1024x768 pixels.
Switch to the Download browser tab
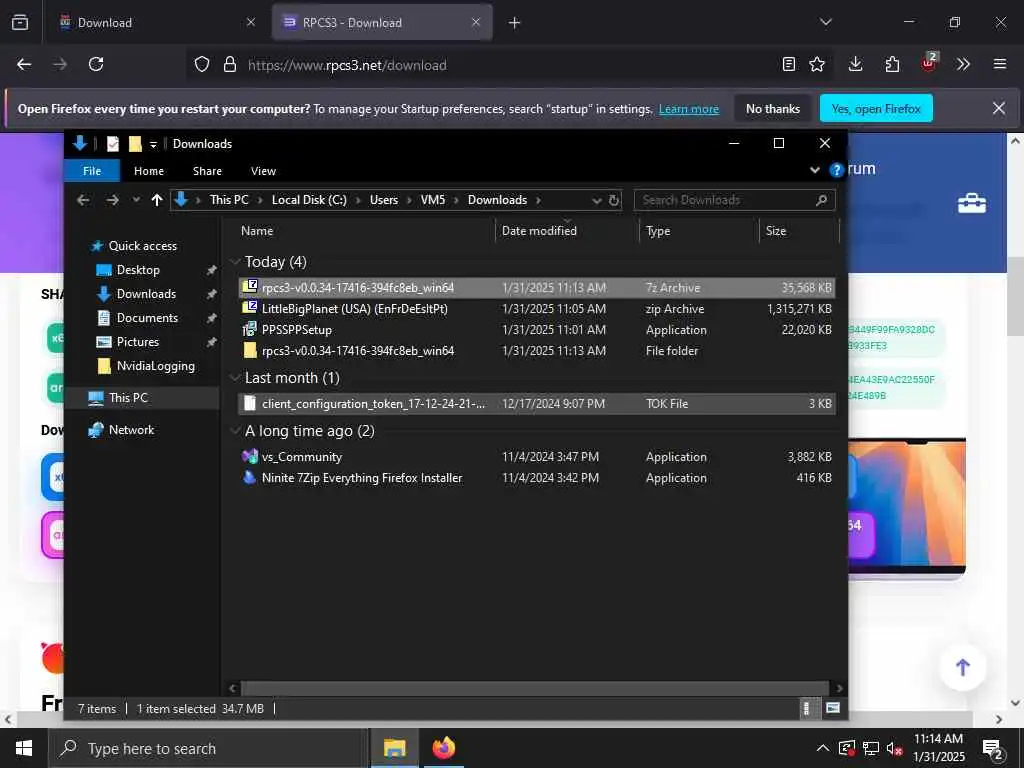157,22
